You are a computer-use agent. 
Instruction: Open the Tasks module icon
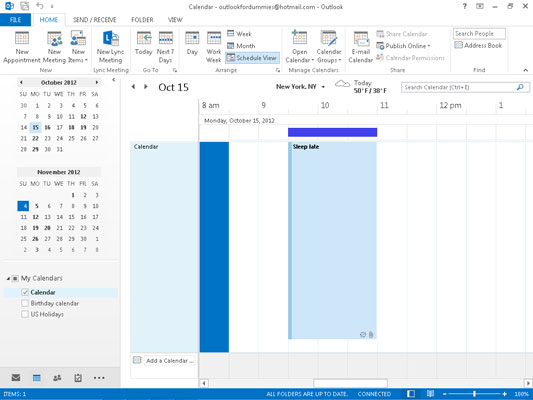coord(78,378)
